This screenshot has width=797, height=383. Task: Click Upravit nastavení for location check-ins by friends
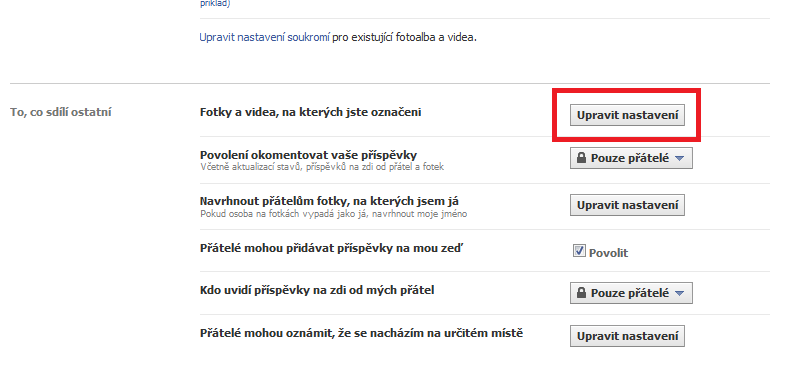point(627,336)
